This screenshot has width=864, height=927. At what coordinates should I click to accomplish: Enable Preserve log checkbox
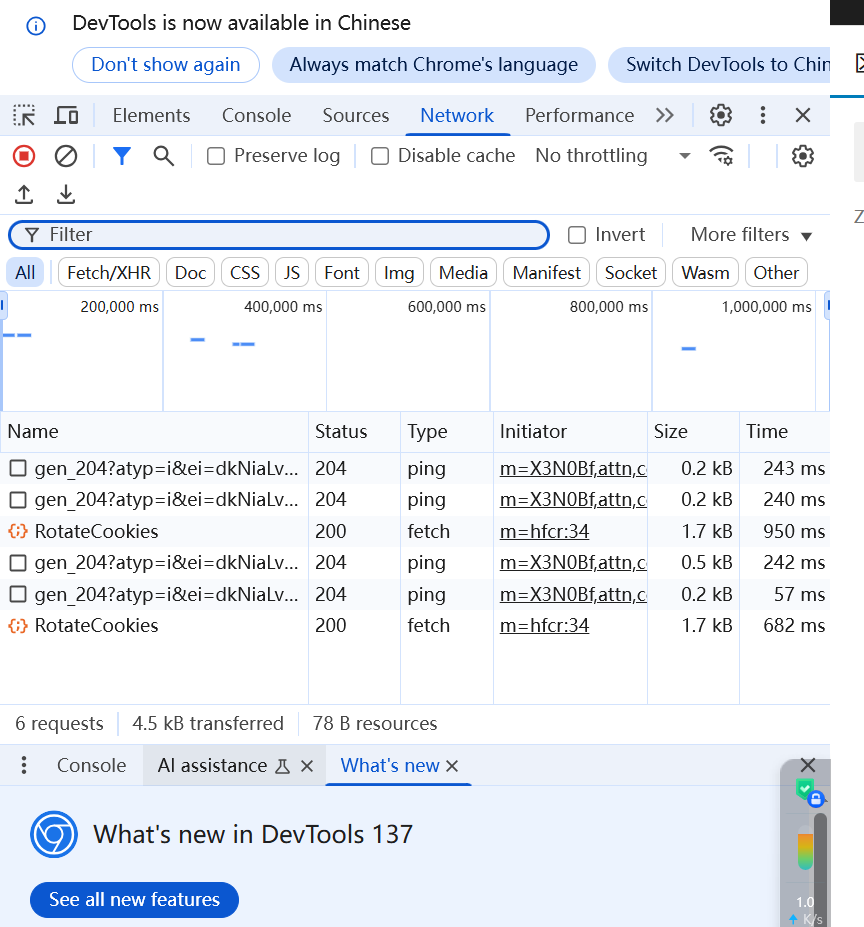pos(216,156)
